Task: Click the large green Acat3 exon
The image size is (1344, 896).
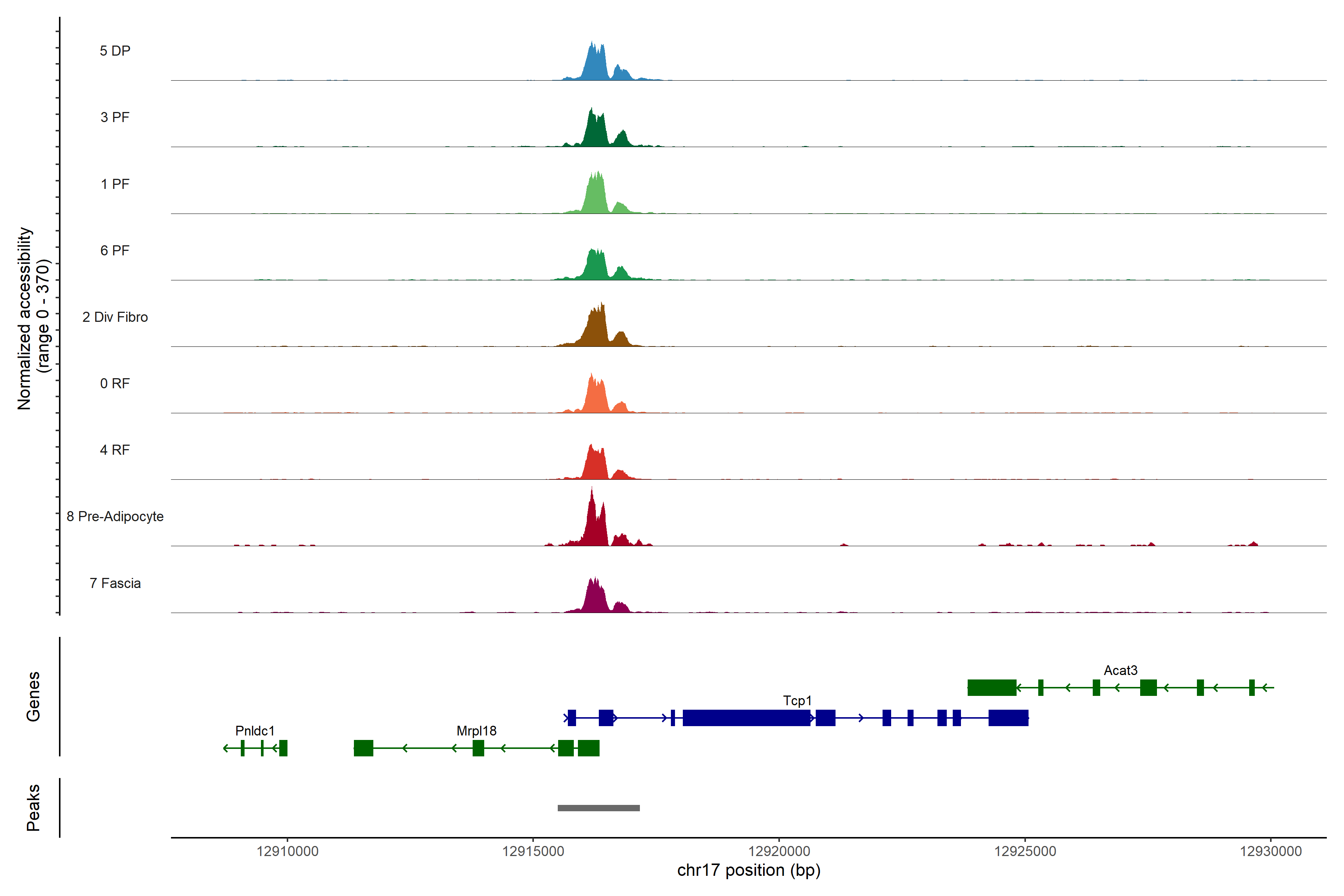Action: point(992,687)
